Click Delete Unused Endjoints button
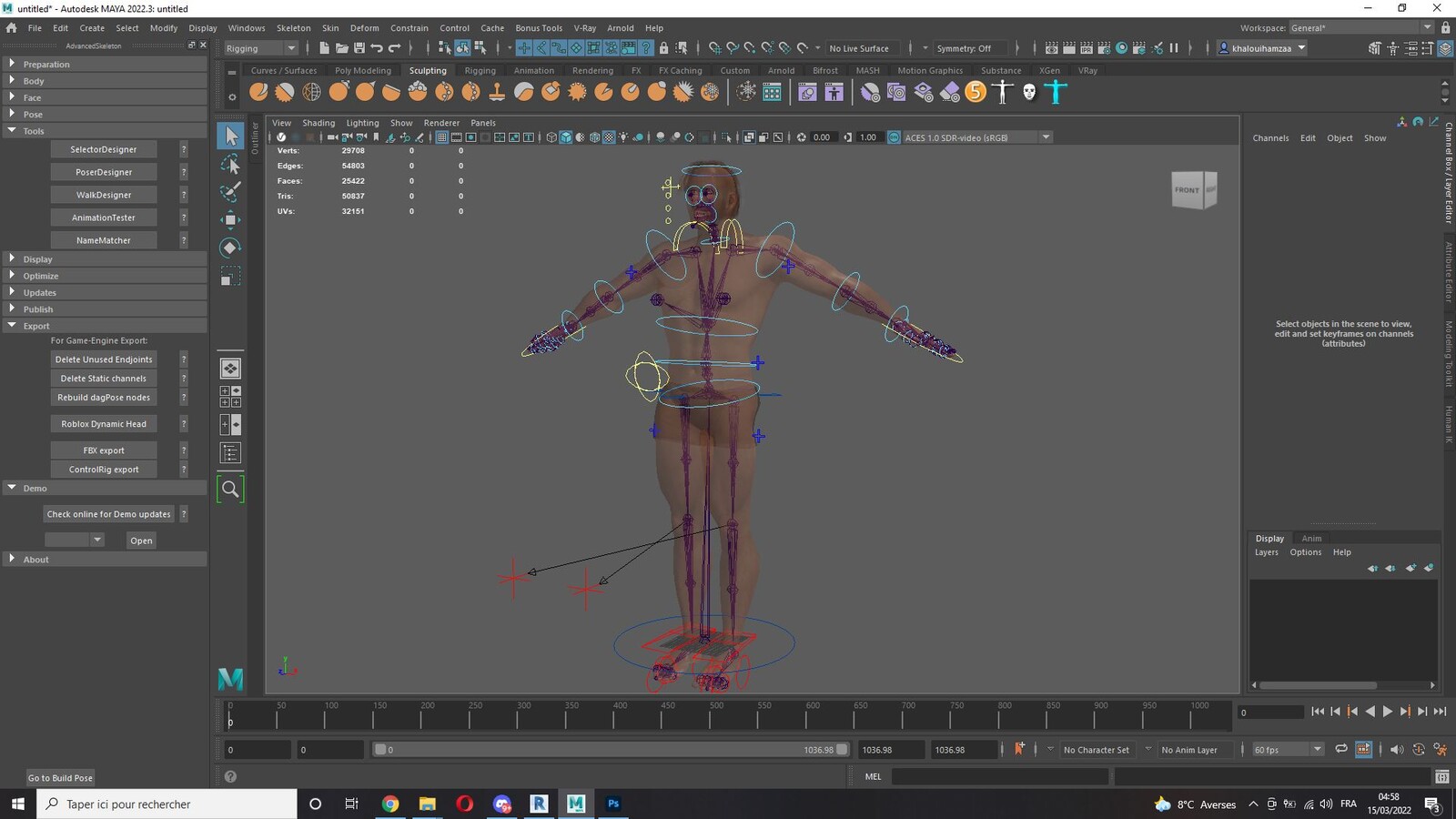Screen dimensions: 1456x819 tap(104, 359)
